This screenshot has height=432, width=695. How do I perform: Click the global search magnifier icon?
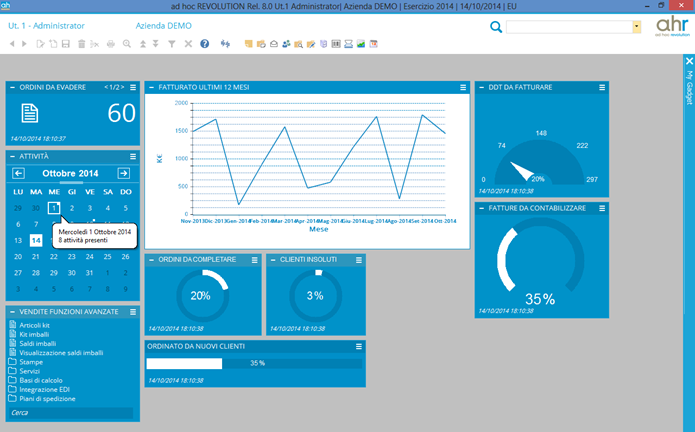click(496, 27)
